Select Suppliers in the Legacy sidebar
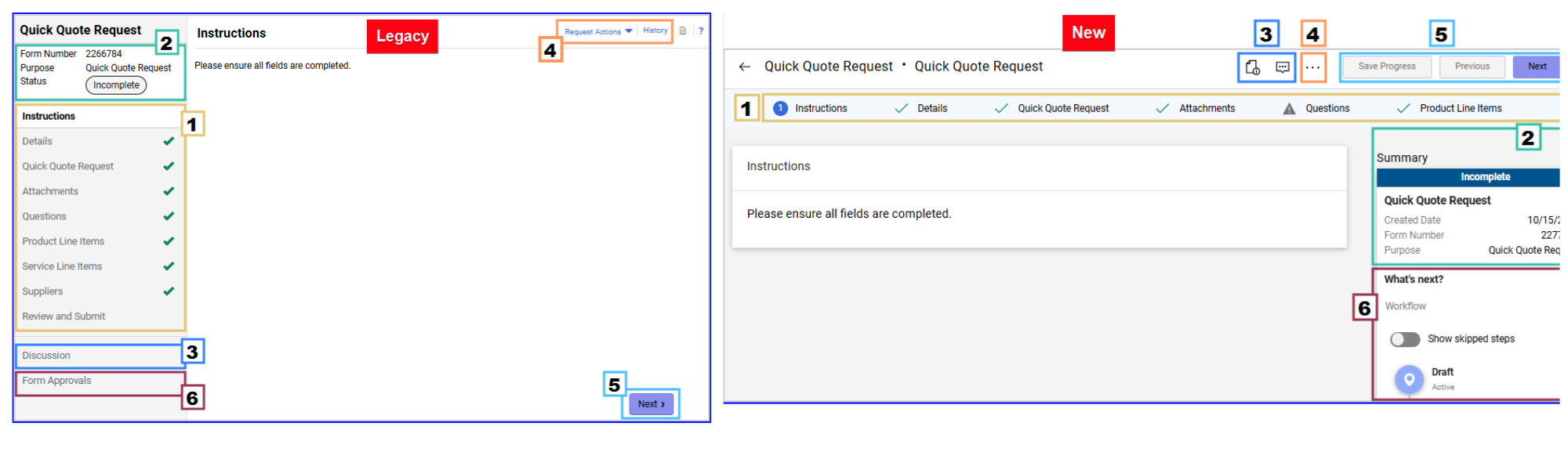Viewport: 1568px width, 470px height. pyautogui.click(x=99, y=291)
